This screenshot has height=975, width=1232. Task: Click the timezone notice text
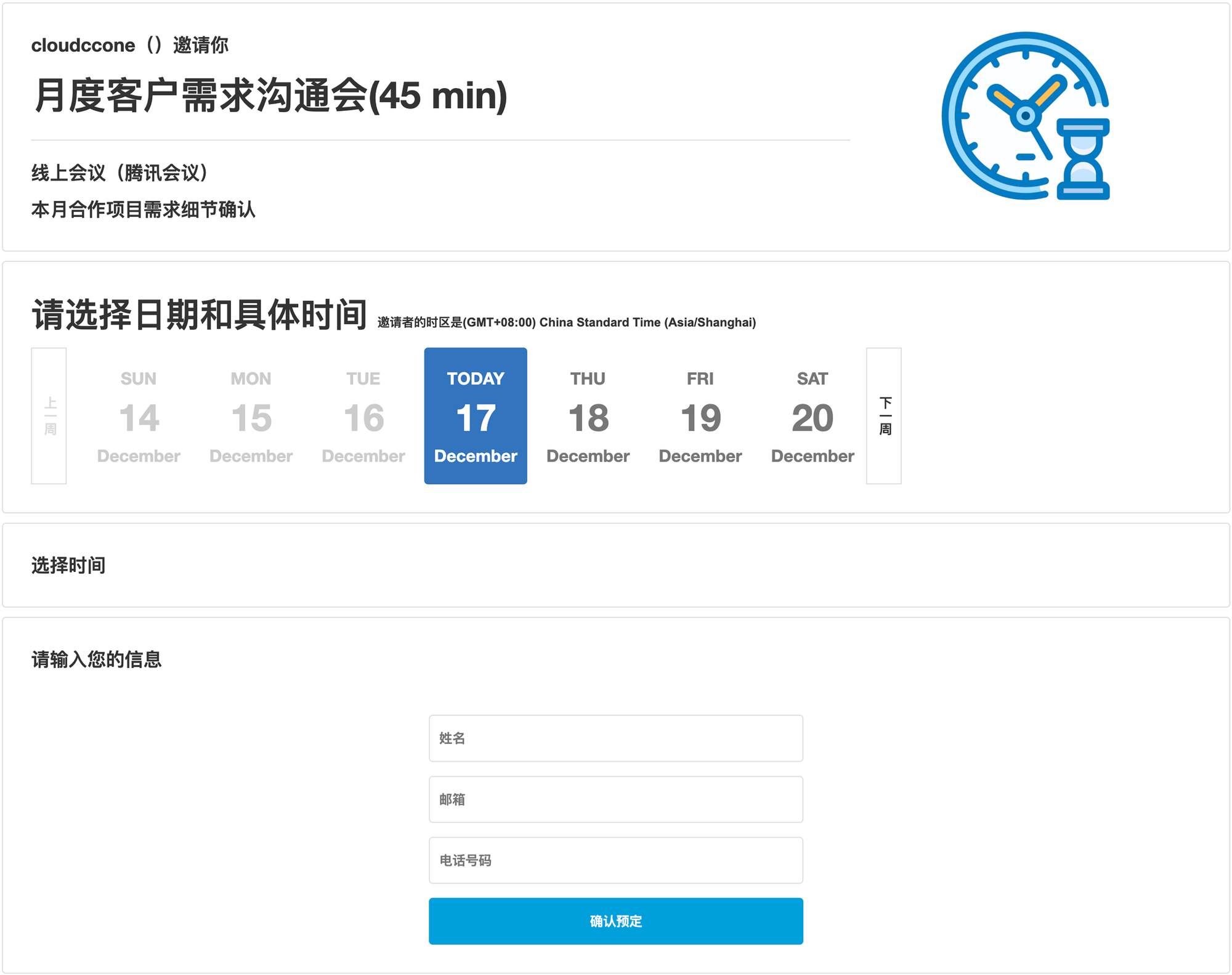coord(566,322)
